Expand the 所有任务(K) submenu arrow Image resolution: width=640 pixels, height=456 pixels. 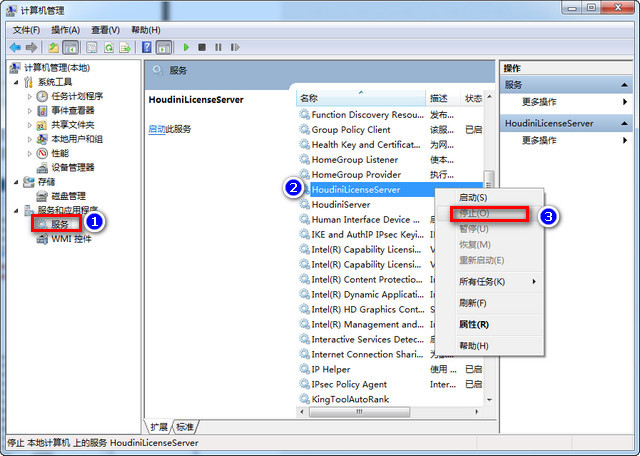click(x=534, y=282)
